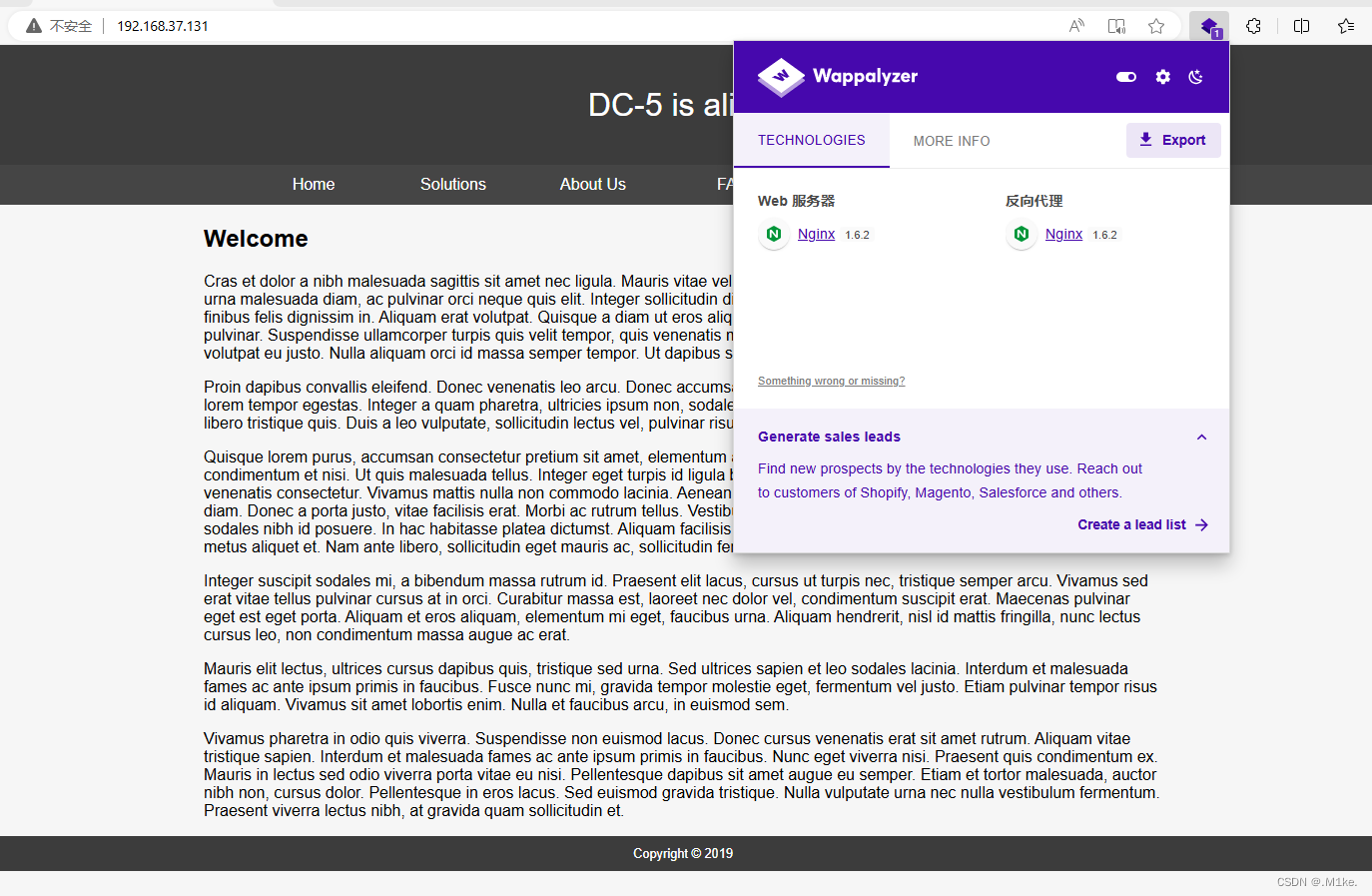This screenshot has height=896, width=1372.
Task: Switch Wappalyzer to dark mode moon icon
Action: point(1196,77)
